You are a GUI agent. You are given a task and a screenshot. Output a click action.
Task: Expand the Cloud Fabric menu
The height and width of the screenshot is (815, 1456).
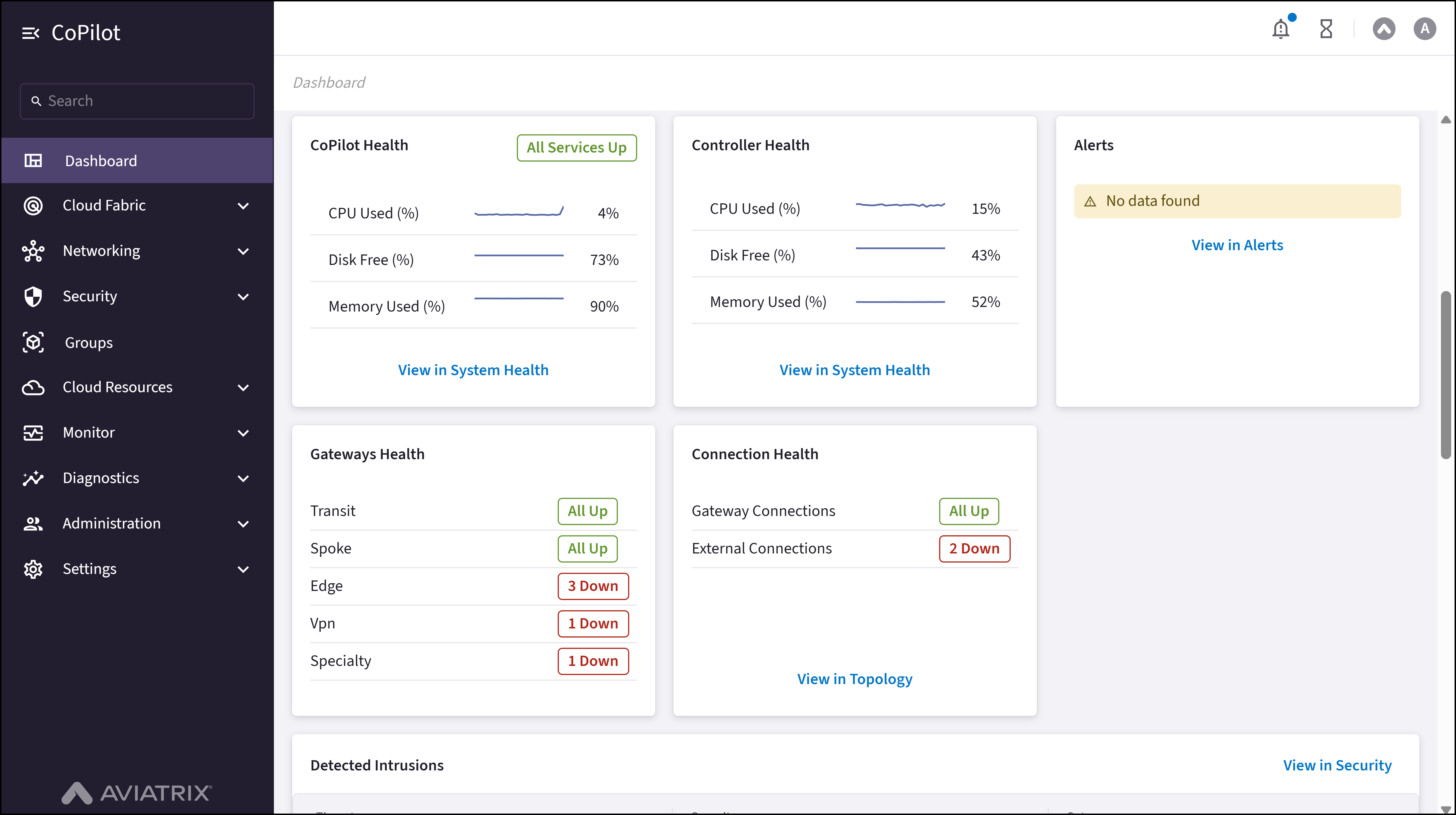[244, 205]
